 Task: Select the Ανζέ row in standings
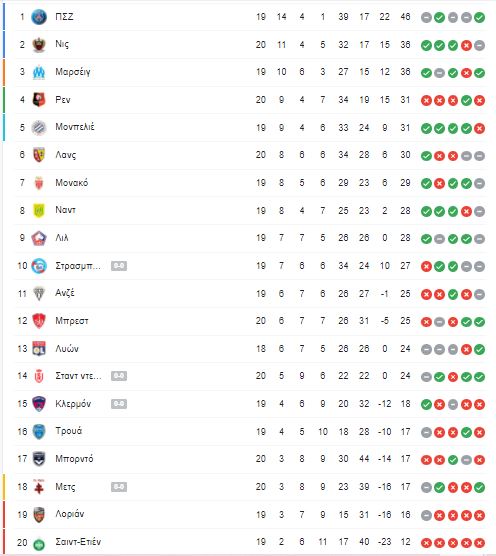250,294
